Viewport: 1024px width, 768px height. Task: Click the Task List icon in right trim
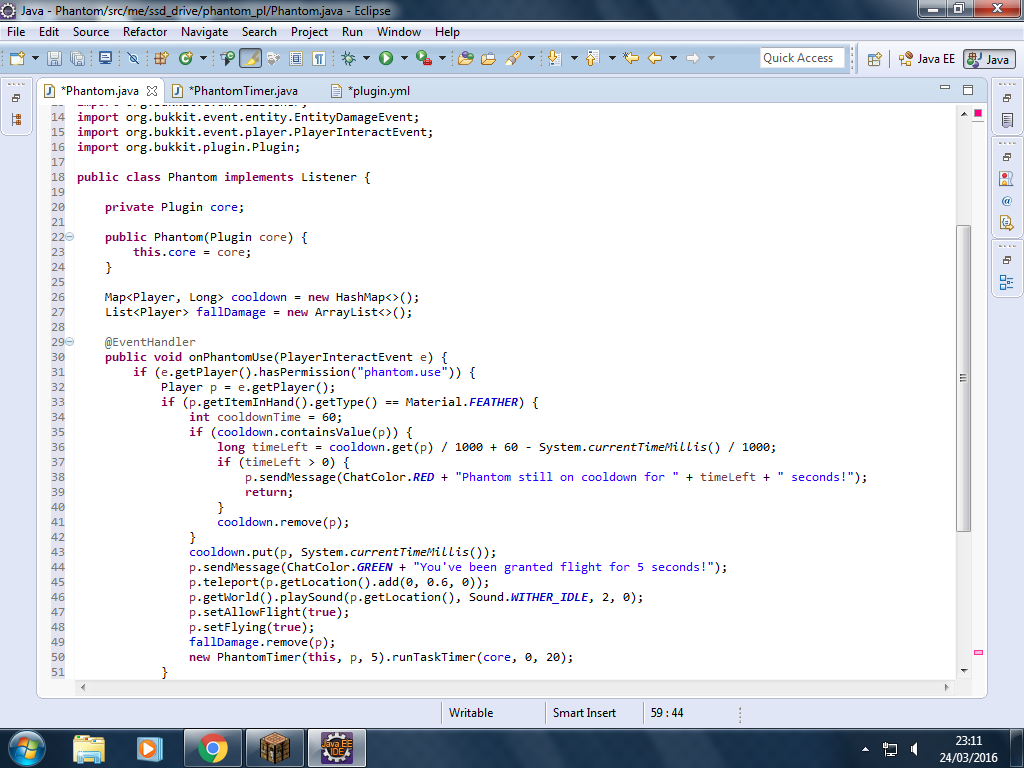pyautogui.click(x=1006, y=120)
